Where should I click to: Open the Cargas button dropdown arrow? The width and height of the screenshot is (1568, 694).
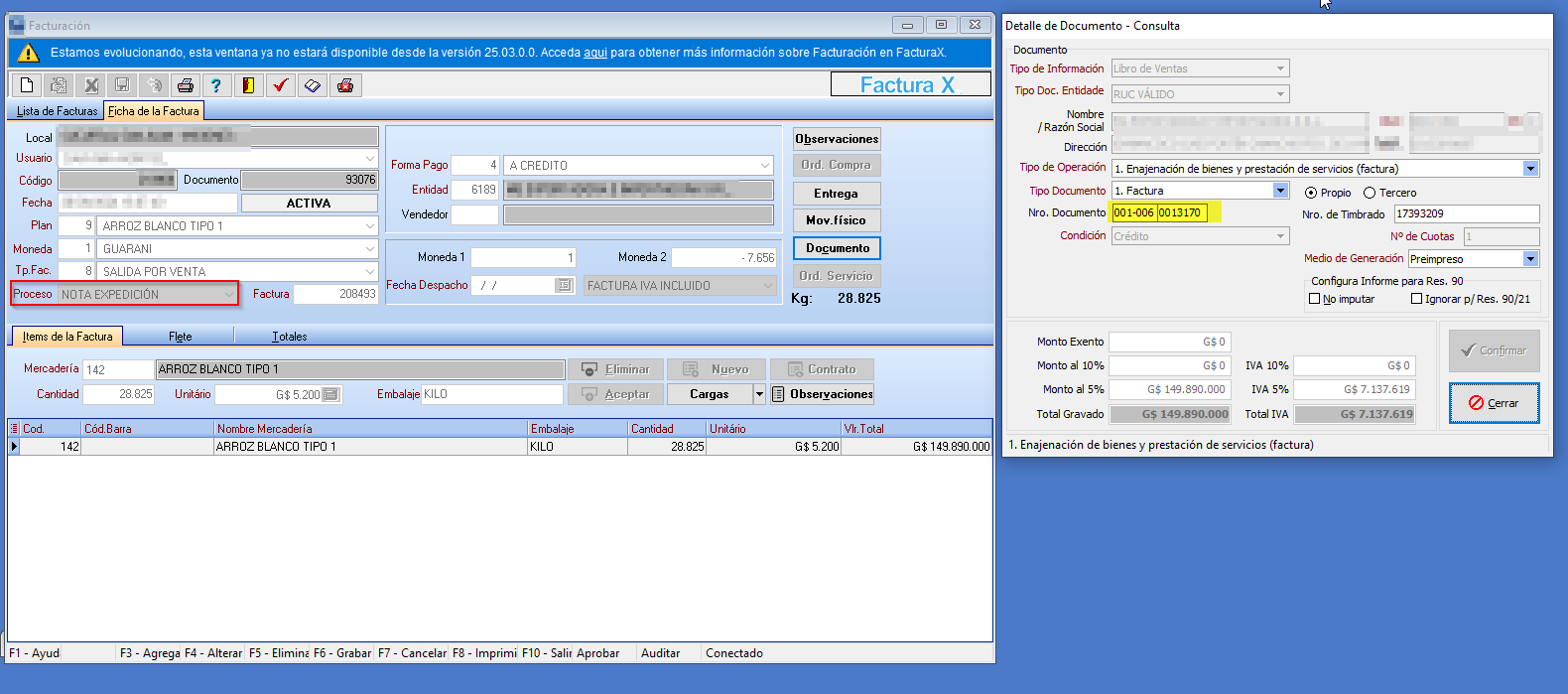759,394
